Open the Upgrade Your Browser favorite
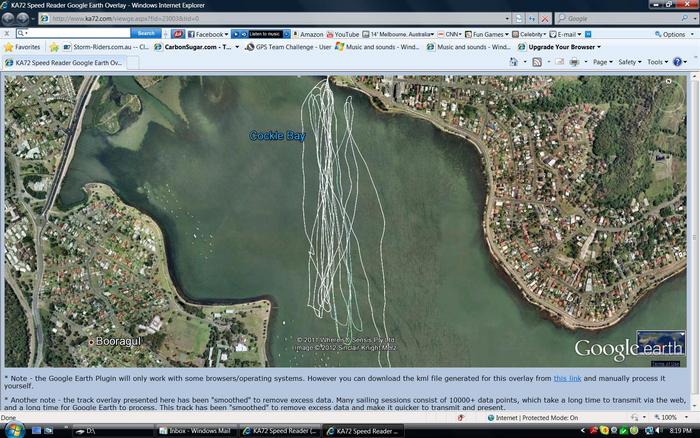700x438 pixels. pyautogui.click(x=559, y=47)
